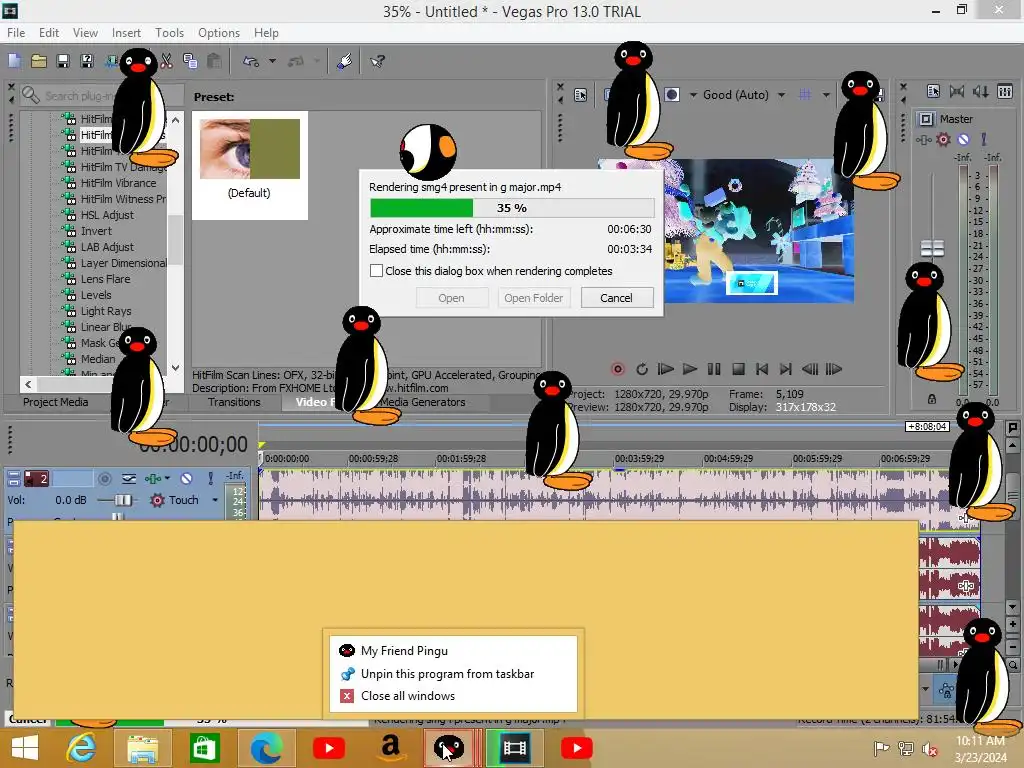The width and height of the screenshot is (1024, 768).
Task: Select the HSL Adjust effect
Action: [107, 215]
